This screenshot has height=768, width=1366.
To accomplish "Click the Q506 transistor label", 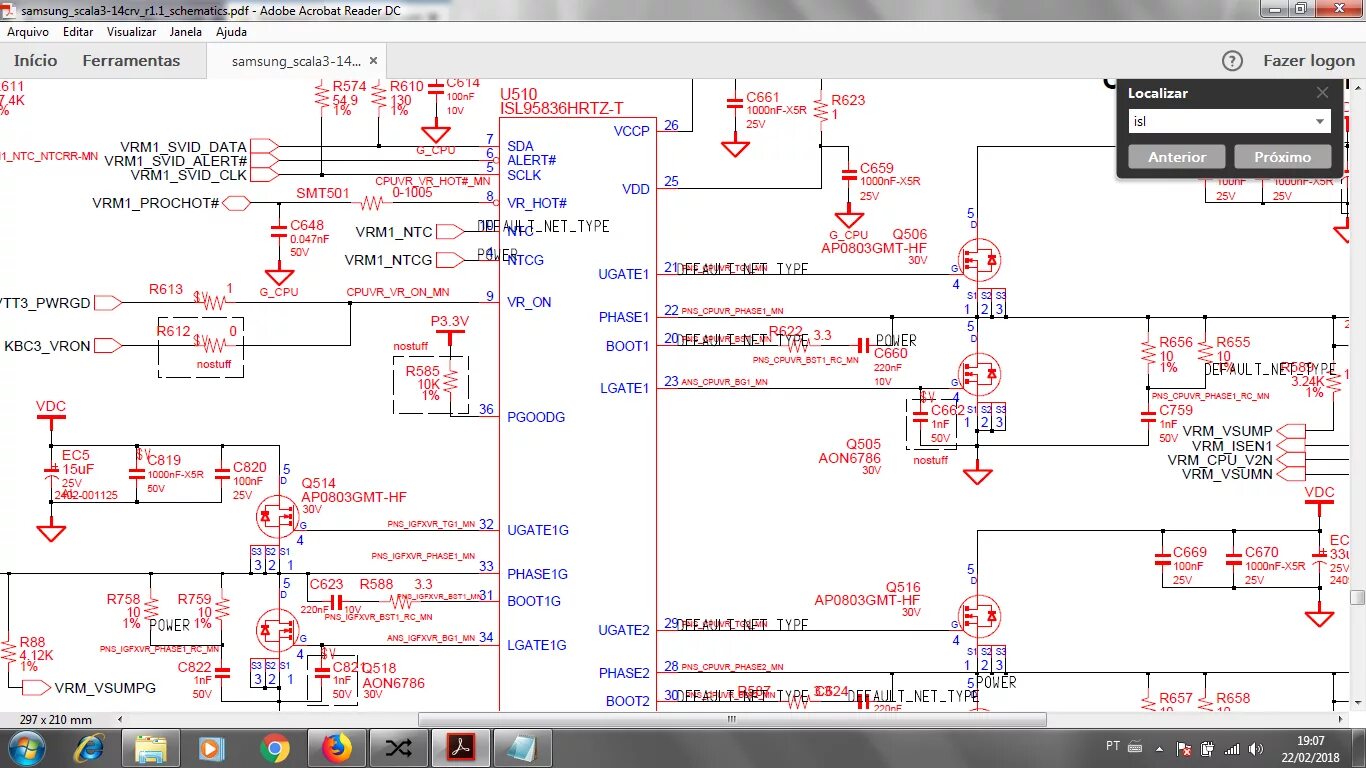I will click(910, 234).
